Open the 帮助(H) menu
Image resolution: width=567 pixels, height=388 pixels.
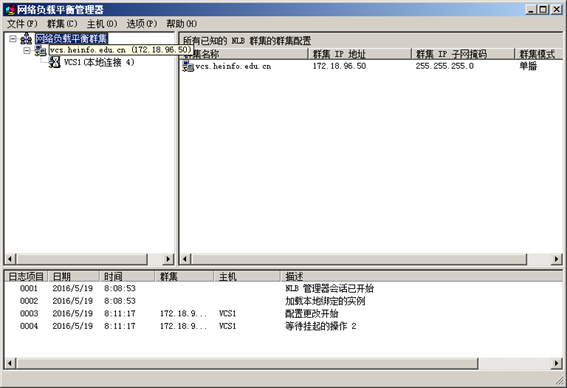coord(182,24)
